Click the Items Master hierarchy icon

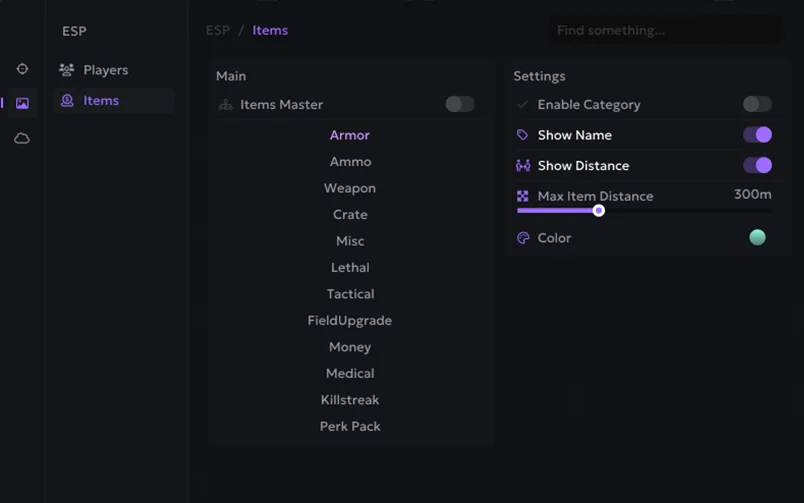[x=225, y=105]
